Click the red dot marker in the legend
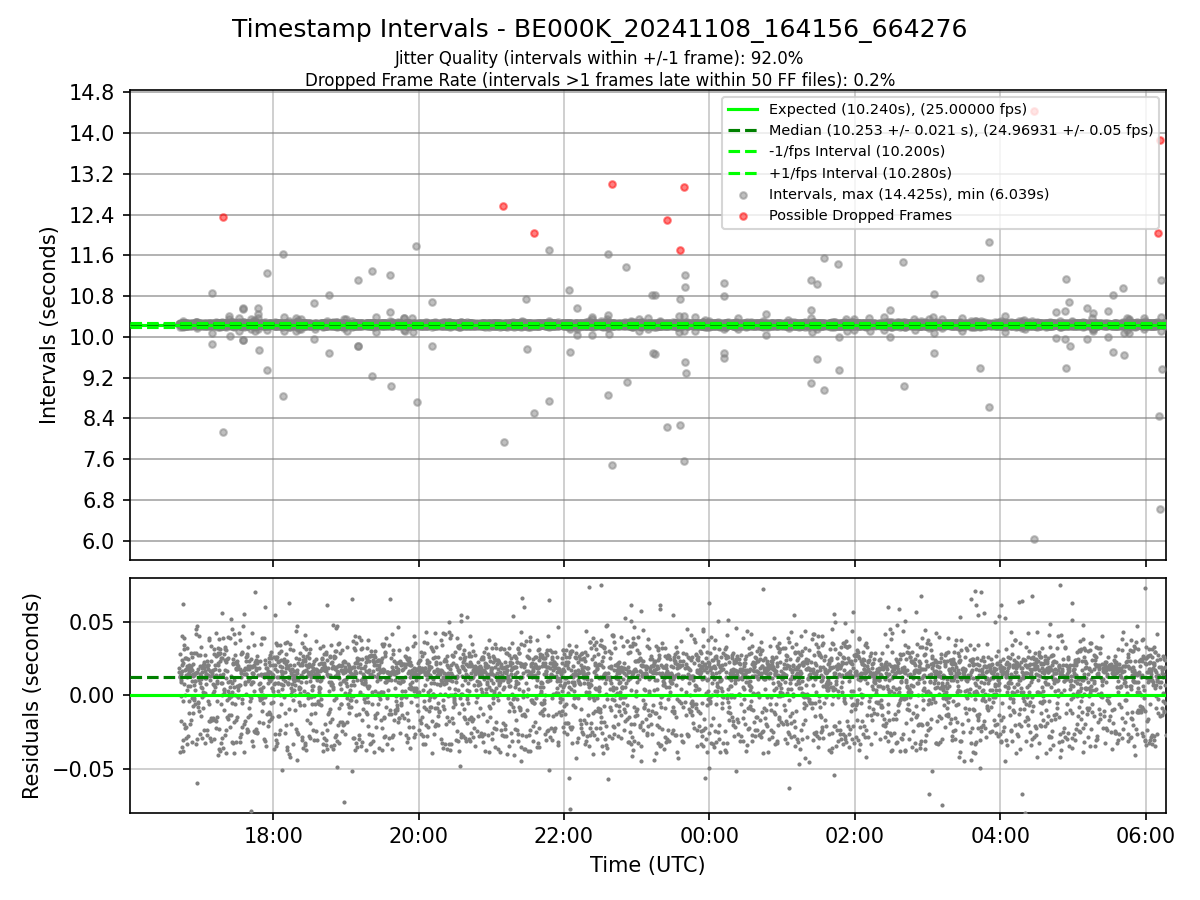The width and height of the screenshot is (1200, 900). (x=743, y=215)
